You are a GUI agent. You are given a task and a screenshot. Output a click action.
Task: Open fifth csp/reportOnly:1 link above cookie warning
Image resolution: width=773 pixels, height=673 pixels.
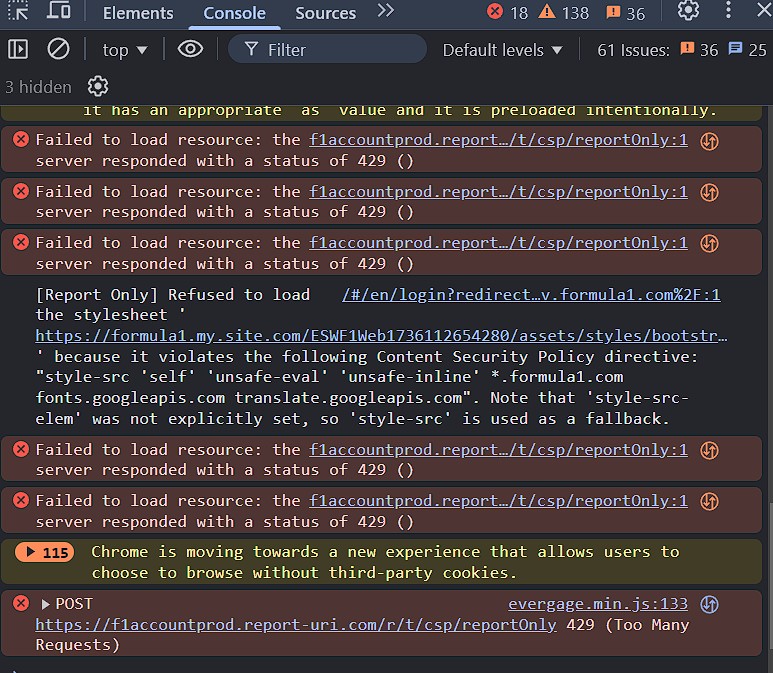click(x=498, y=501)
